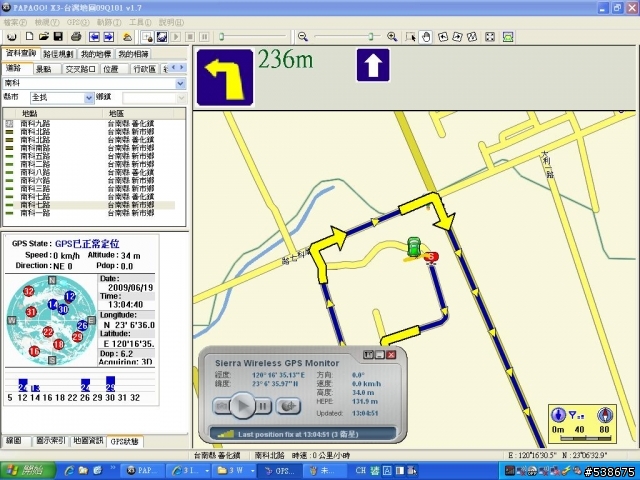Start track playback in toolbar
Image resolution: width=640 pixels, height=480 pixels.
pyautogui.click(x=176, y=37)
